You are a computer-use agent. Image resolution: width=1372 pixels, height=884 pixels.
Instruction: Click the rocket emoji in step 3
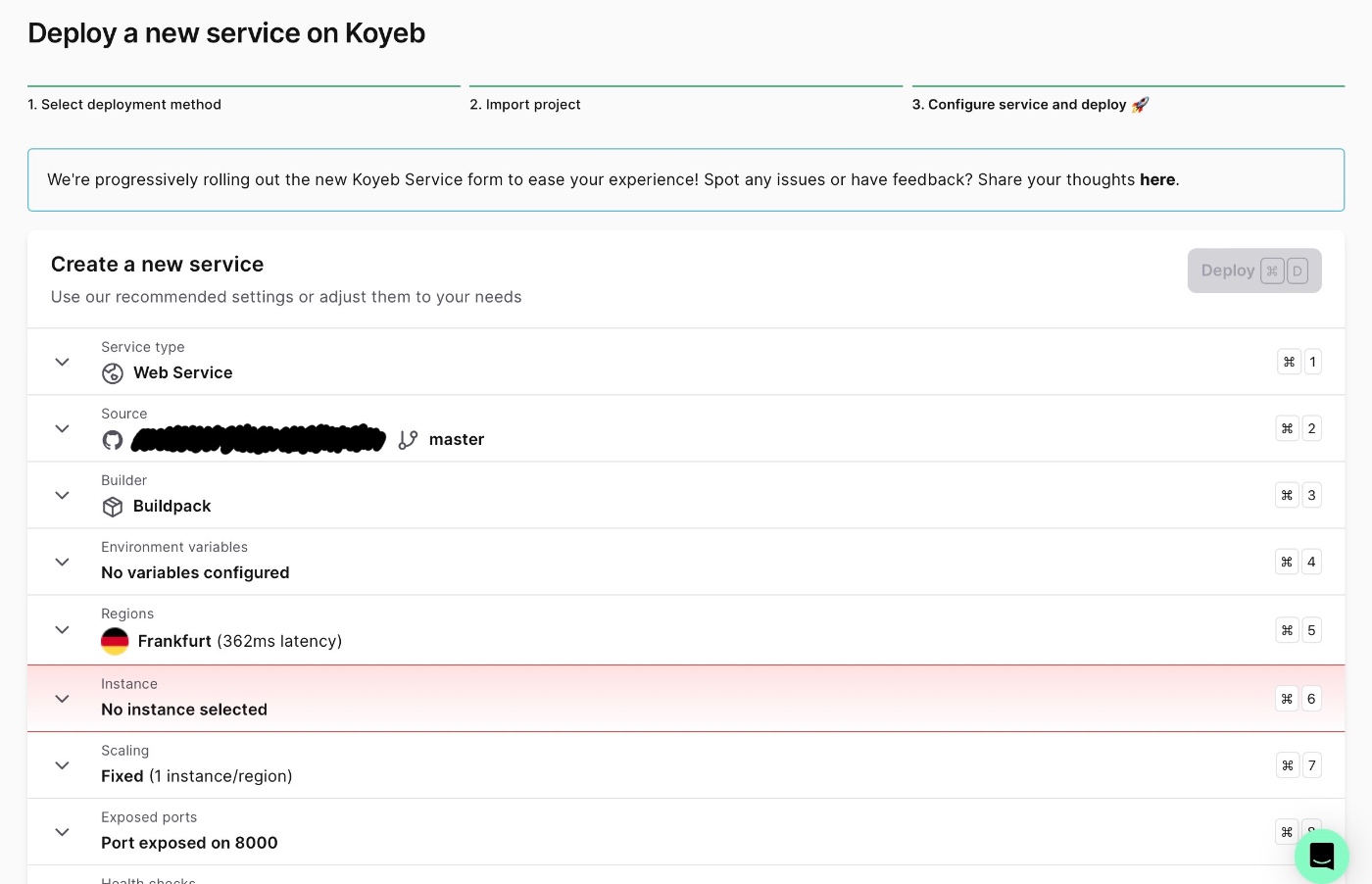pos(1140,105)
